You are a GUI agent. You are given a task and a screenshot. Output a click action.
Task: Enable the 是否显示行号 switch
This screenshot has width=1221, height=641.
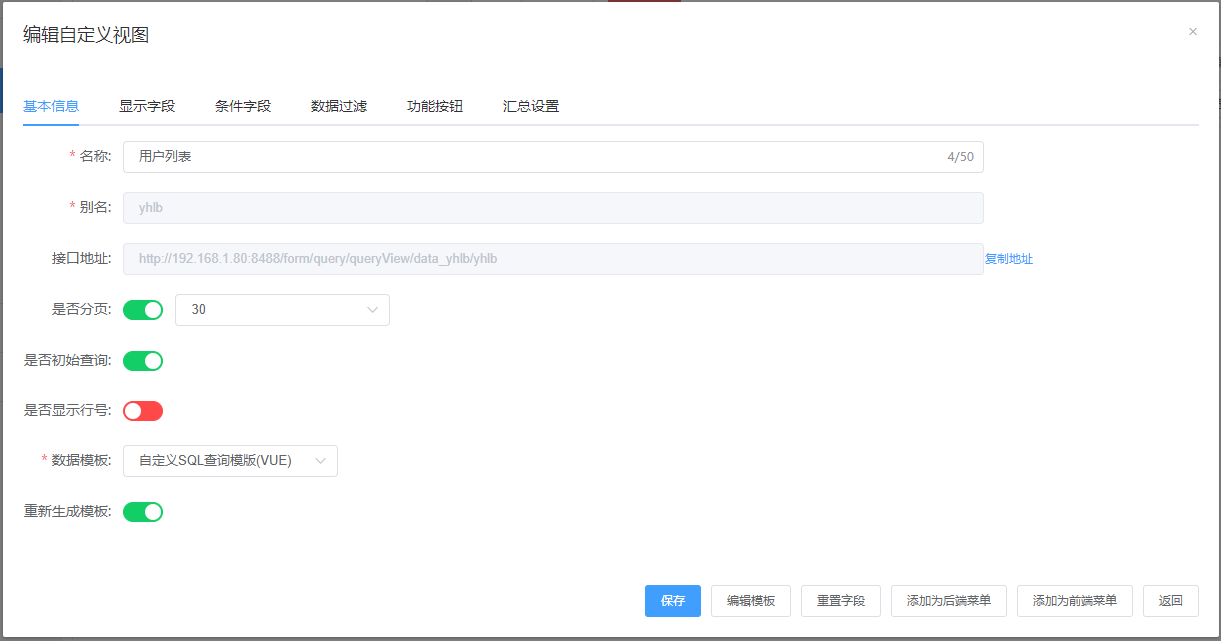(143, 411)
